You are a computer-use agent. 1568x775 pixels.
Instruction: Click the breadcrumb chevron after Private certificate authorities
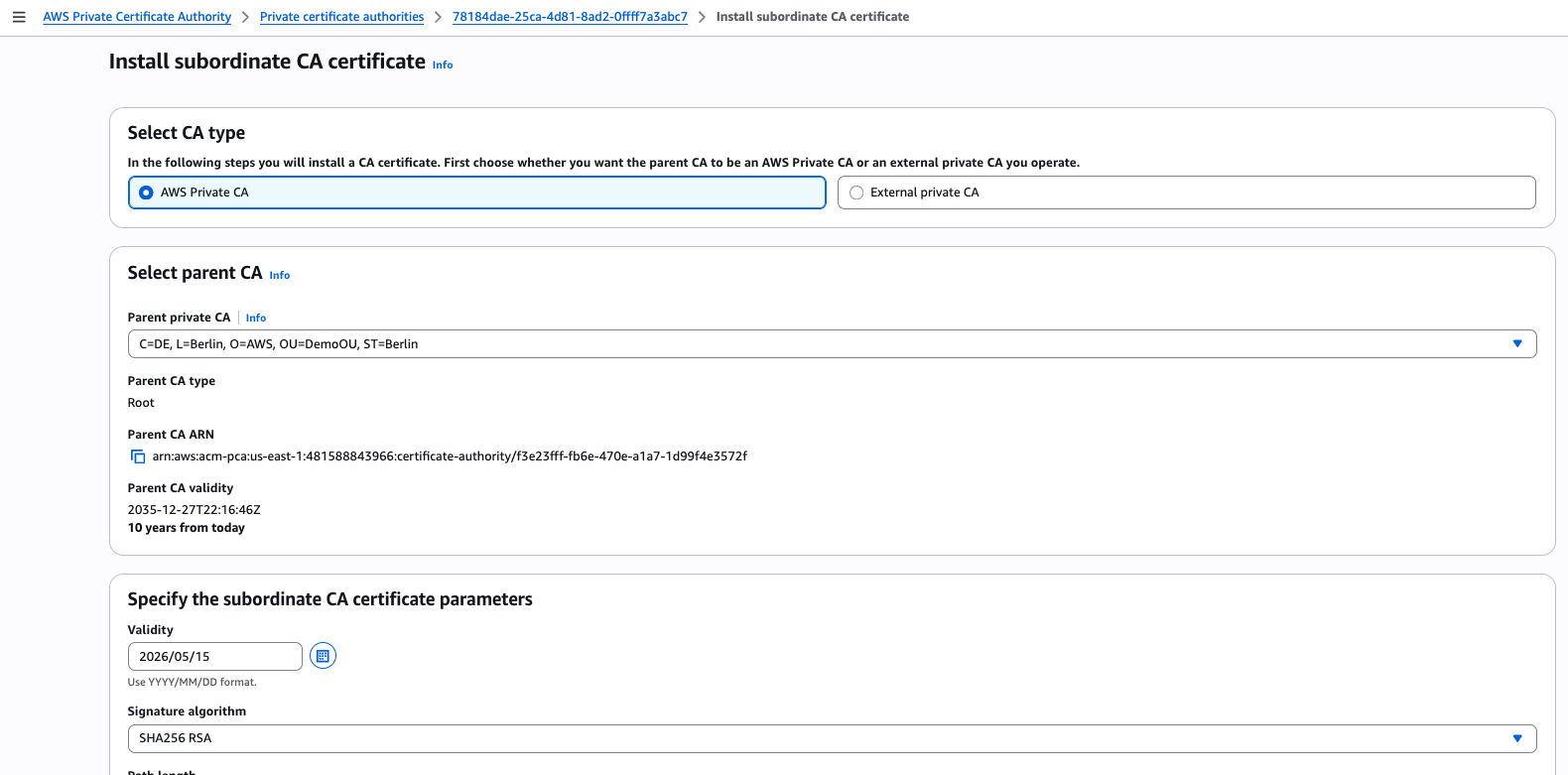point(438,17)
